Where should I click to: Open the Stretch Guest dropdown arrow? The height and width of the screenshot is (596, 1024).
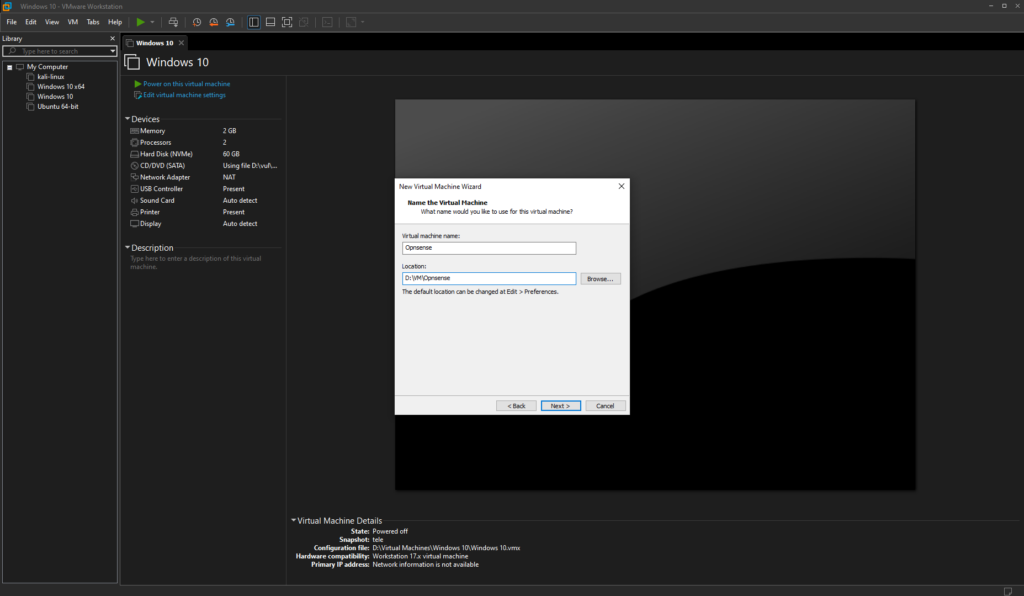coord(362,22)
